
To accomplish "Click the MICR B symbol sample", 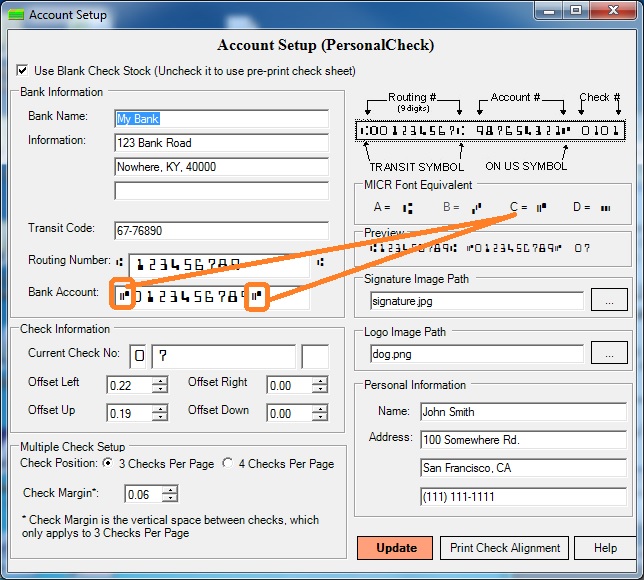I will coord(476,208).
